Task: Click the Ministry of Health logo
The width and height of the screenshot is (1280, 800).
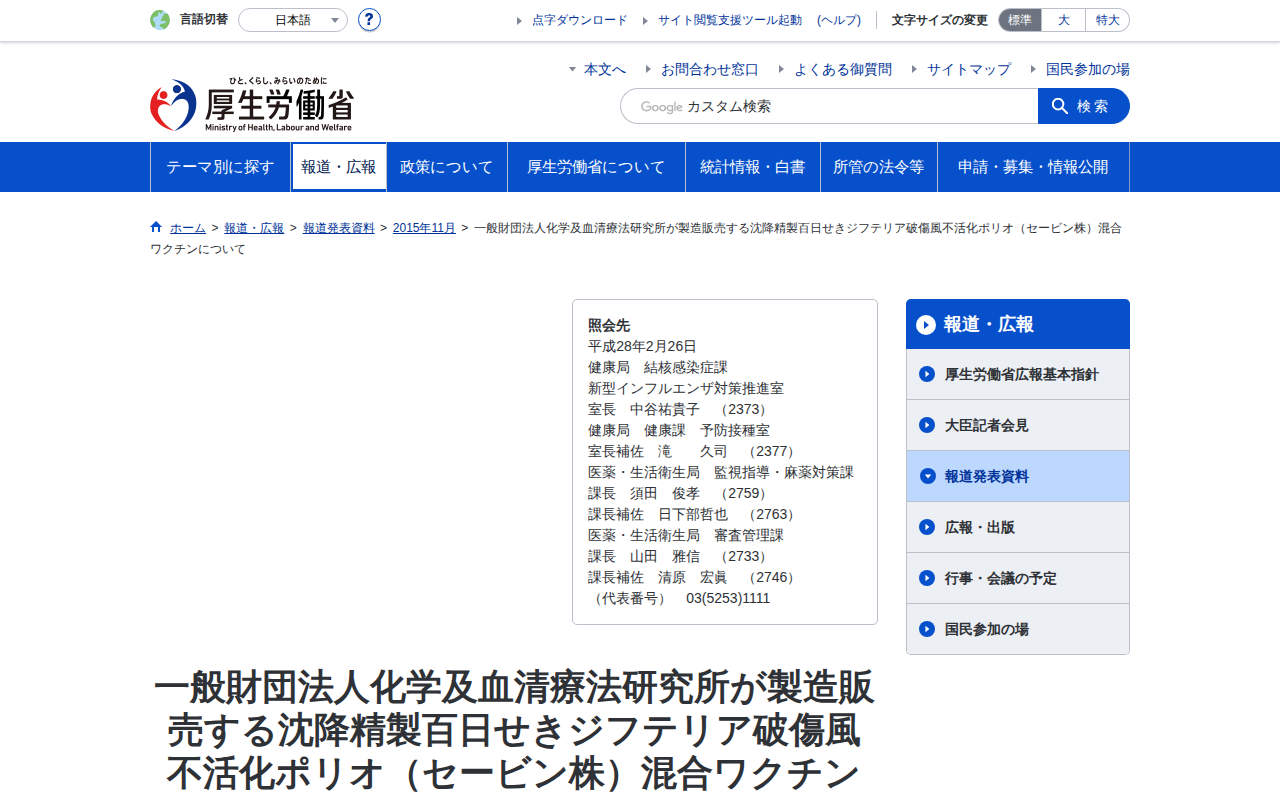Action: click(x=252, y=105)
